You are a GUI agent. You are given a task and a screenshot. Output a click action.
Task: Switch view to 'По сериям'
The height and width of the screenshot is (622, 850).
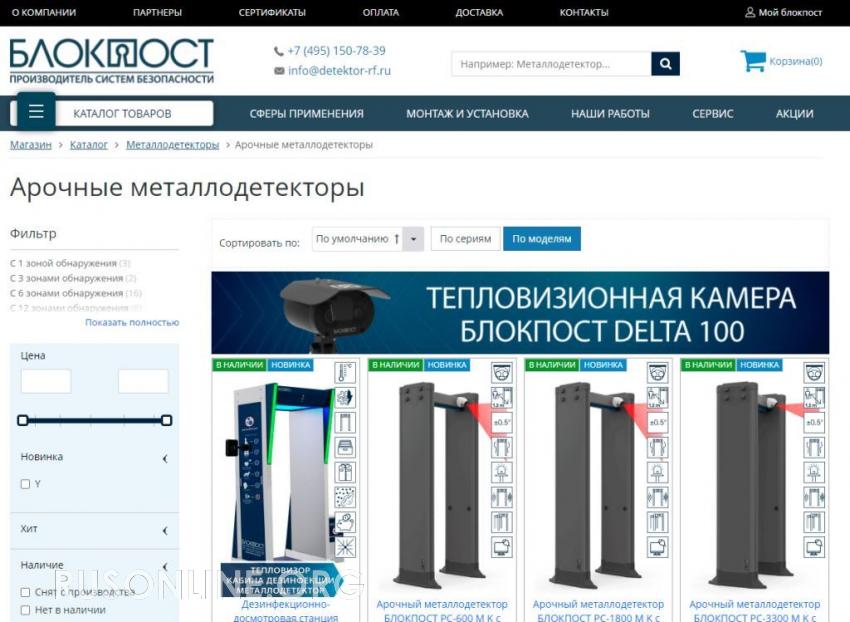465,239
